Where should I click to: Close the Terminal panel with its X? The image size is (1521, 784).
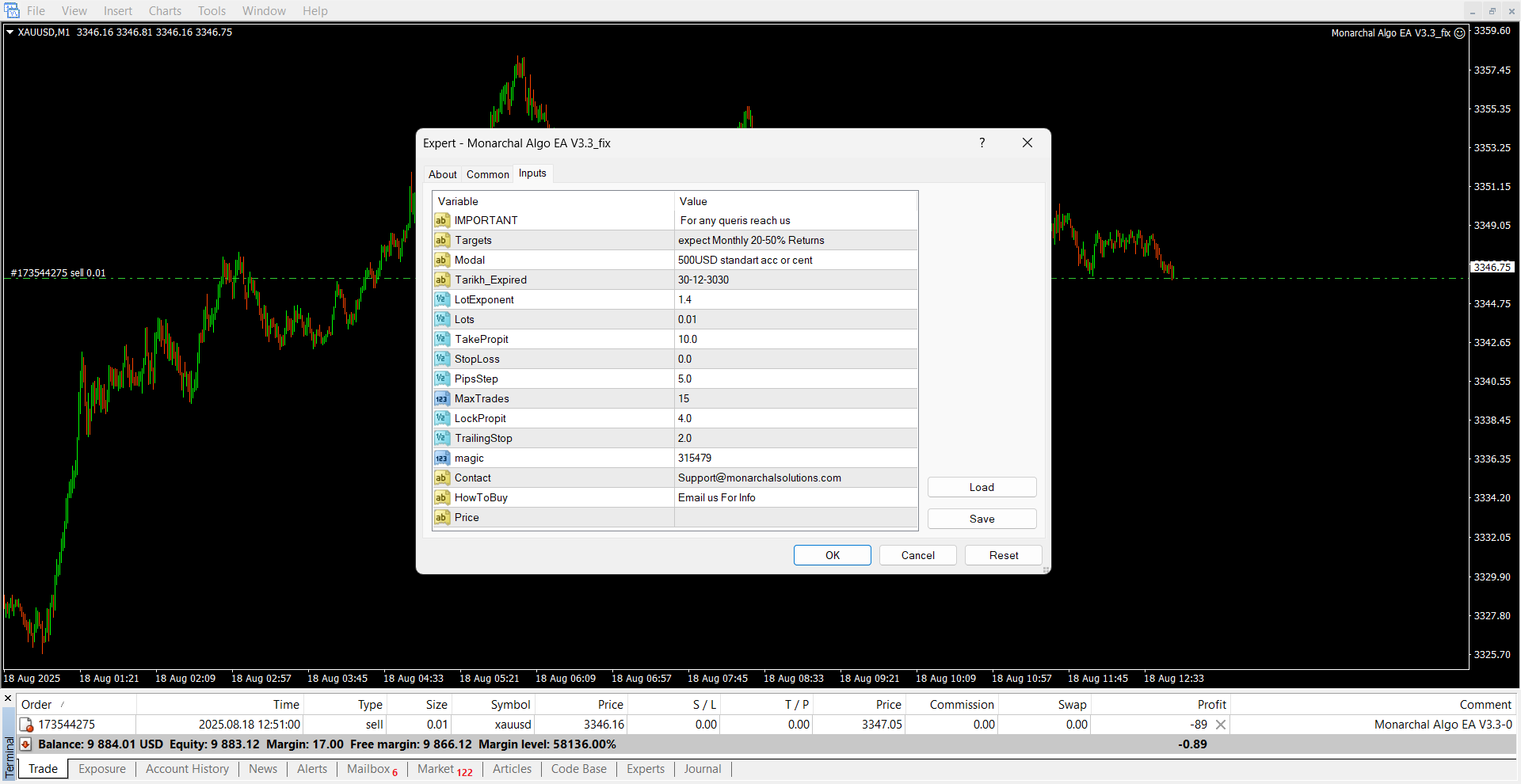coord(8,698)
